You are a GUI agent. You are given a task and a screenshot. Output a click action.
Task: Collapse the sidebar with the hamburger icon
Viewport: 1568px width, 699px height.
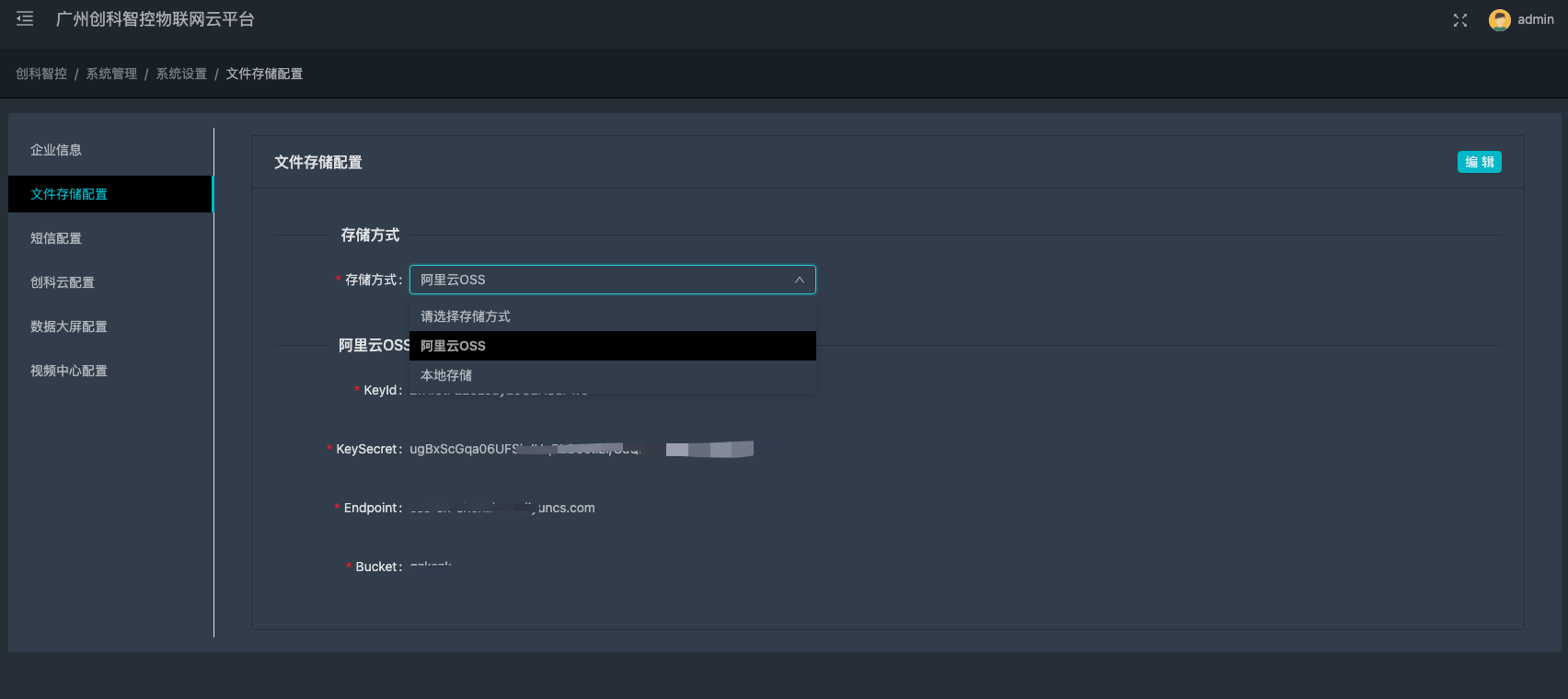tap(25, 19)
